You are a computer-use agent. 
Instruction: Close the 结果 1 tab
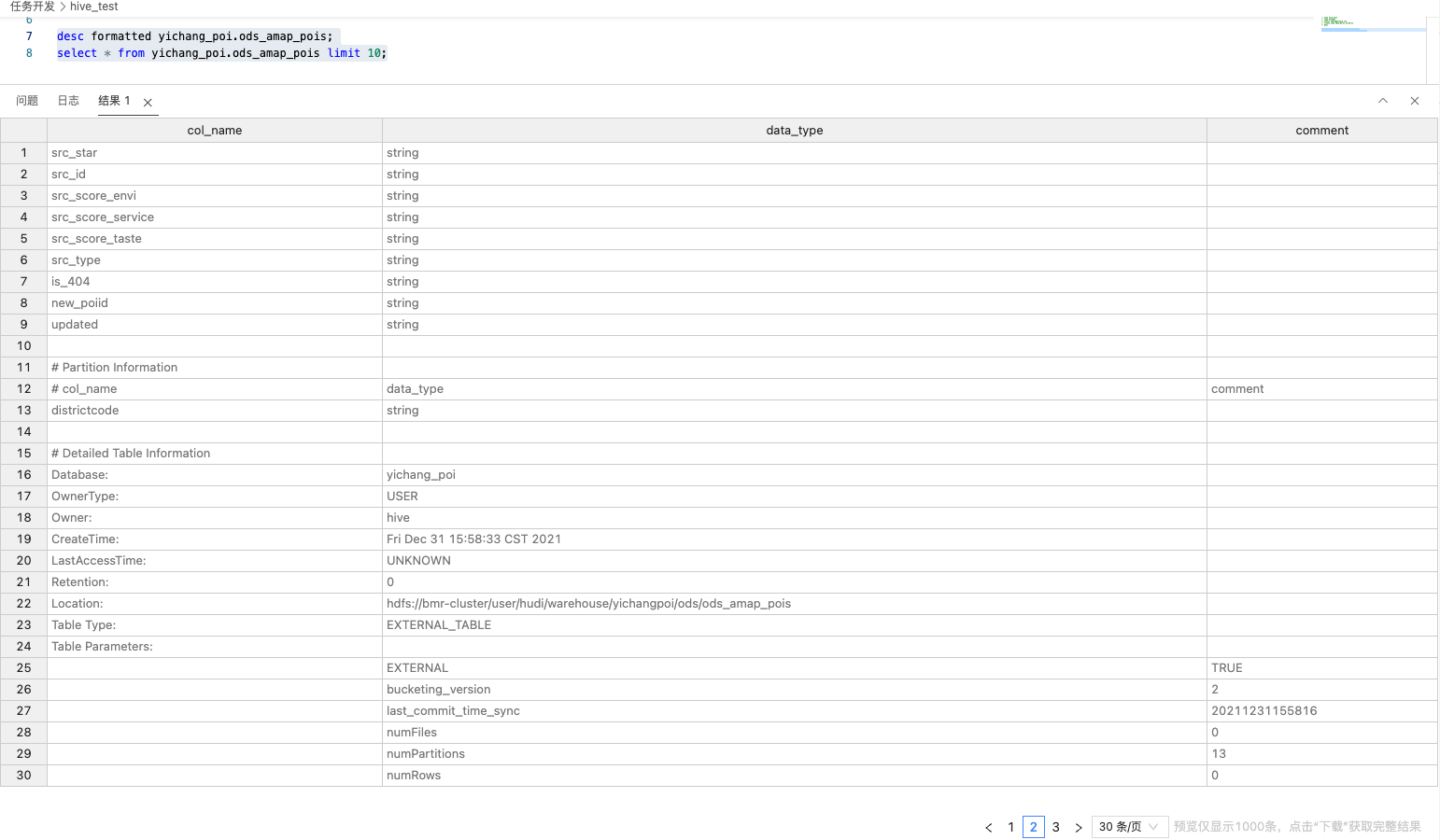(148, 103)
